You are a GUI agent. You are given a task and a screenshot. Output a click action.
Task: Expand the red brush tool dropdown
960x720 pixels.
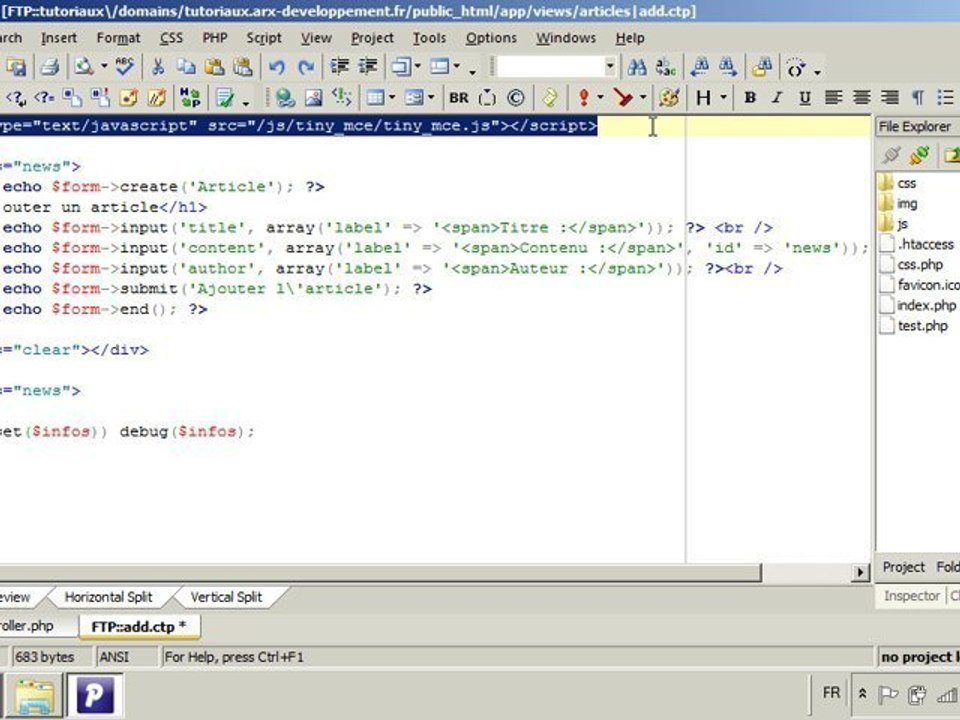tap(643, 97)
